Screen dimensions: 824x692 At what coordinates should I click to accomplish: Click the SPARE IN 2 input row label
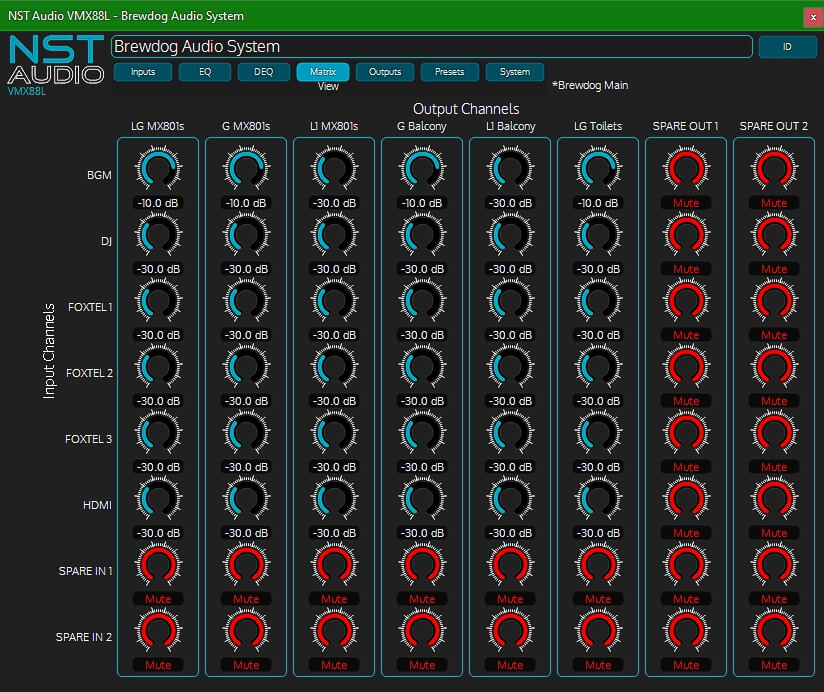pyautogui.click(x=84, y=637)
